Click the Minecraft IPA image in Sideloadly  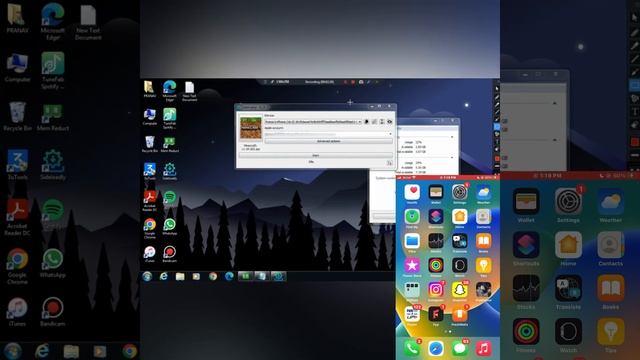pyautogui.click(x=251, y=128)
